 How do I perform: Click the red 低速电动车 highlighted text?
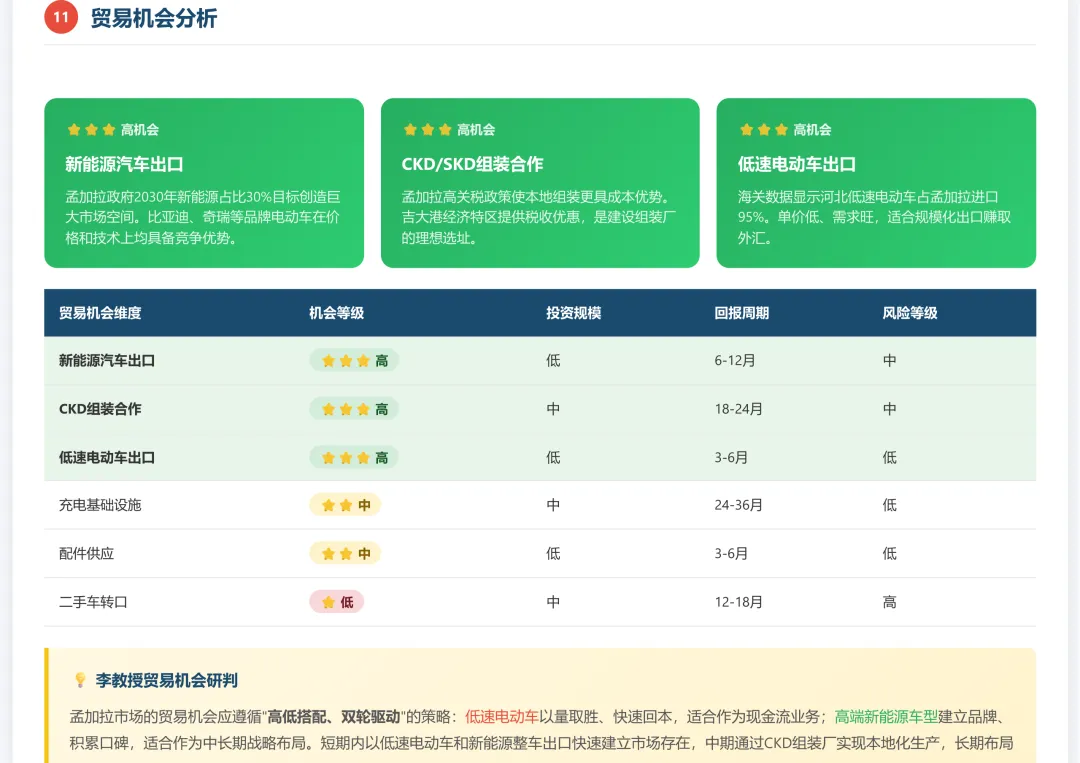(501, 717)
